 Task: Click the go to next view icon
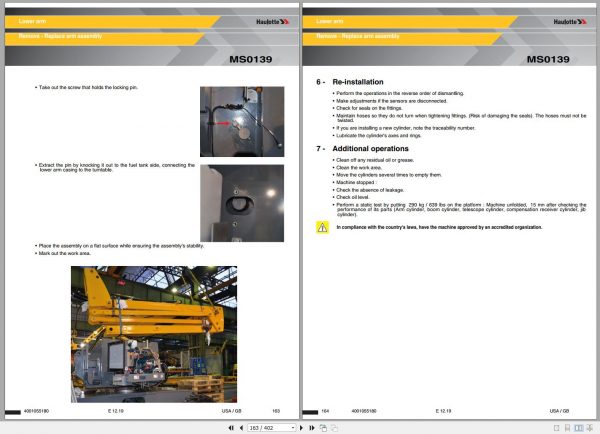point(334,428)
